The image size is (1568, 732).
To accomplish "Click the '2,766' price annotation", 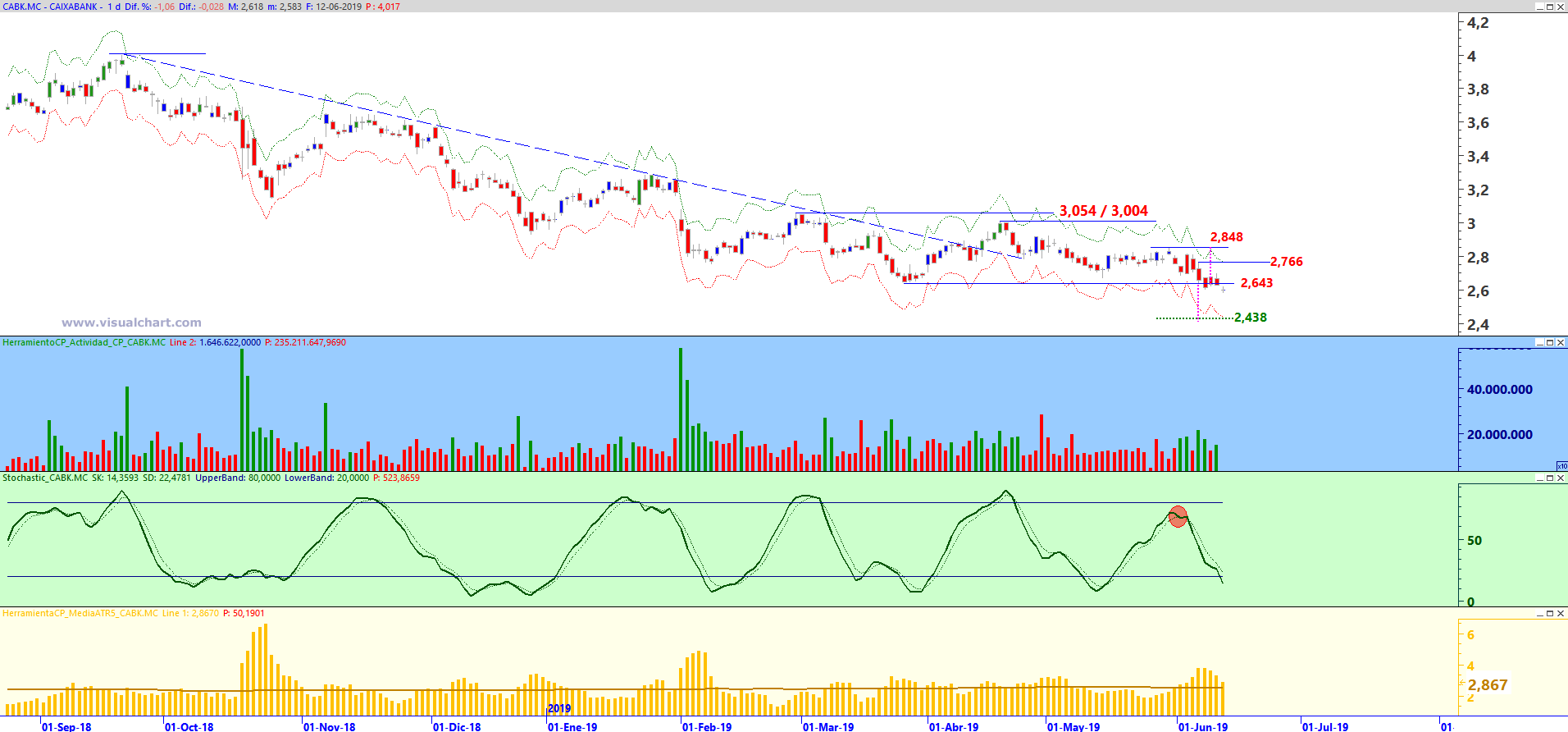I will [1287, 262].
